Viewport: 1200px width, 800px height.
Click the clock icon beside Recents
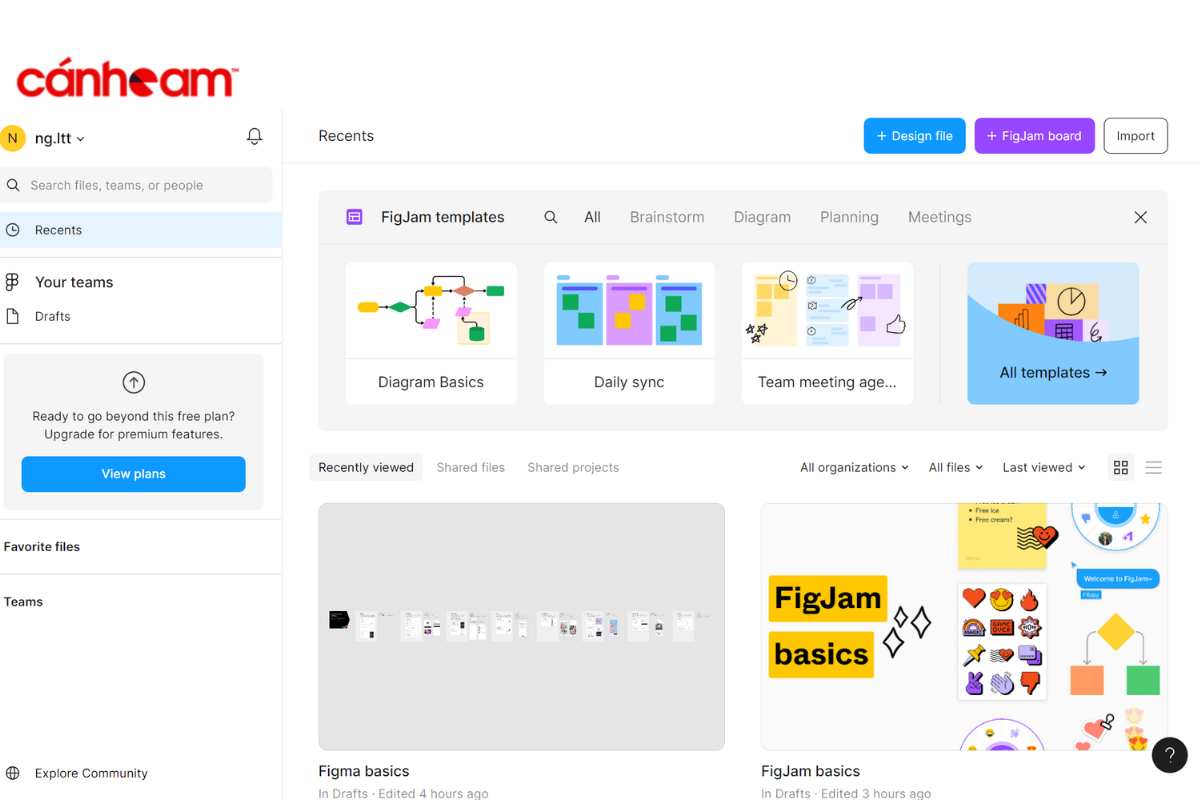(13, 230)
